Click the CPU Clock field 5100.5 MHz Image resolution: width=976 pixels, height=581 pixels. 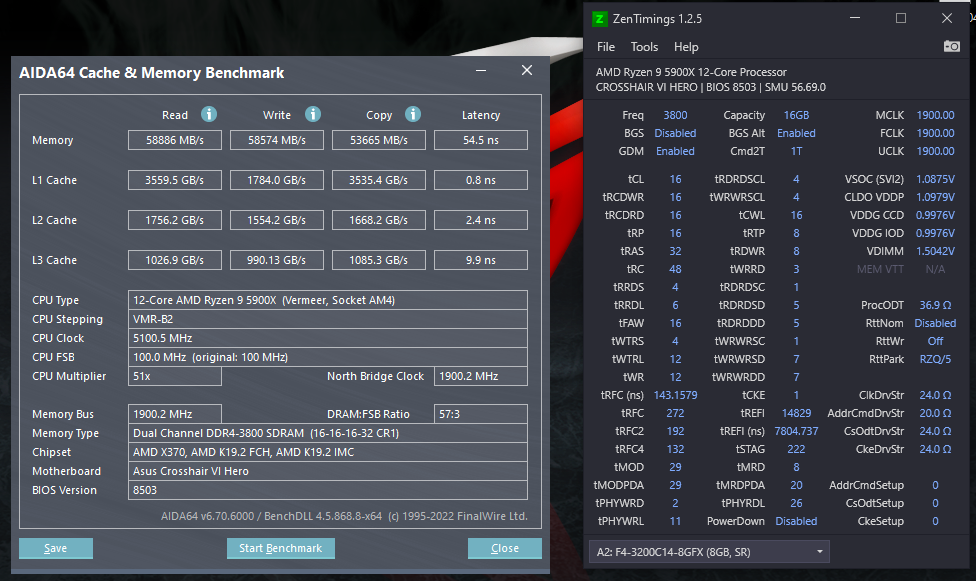(x=328, y=338)
